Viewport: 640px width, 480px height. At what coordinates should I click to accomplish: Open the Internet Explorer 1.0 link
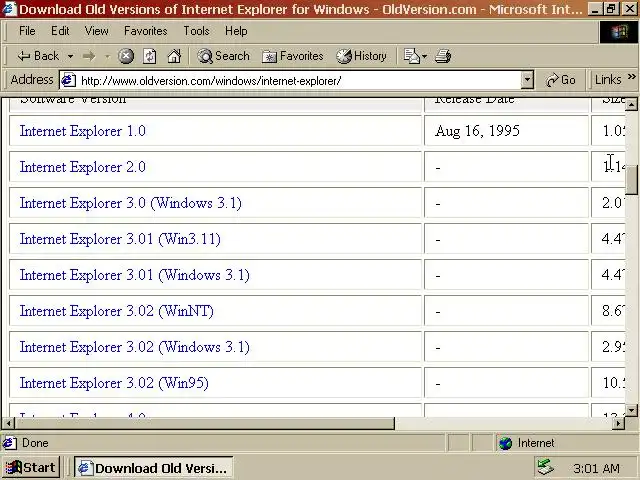82,131
